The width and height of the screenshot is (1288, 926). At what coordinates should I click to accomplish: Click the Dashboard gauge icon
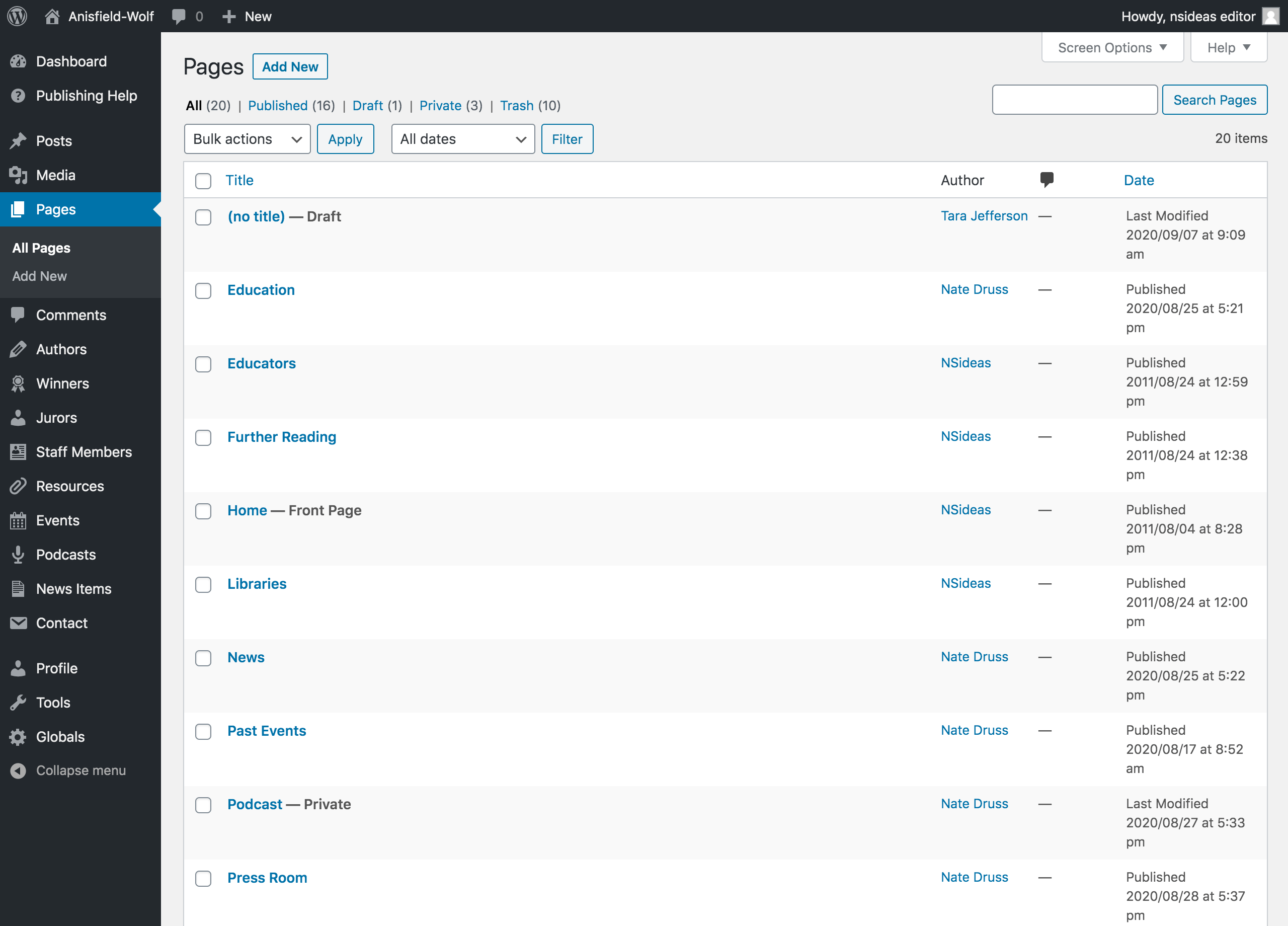click(18, 61)
